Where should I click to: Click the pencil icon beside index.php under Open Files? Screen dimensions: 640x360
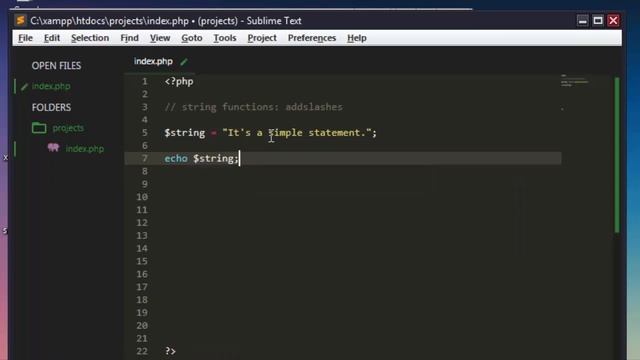[x=24, y=87]
